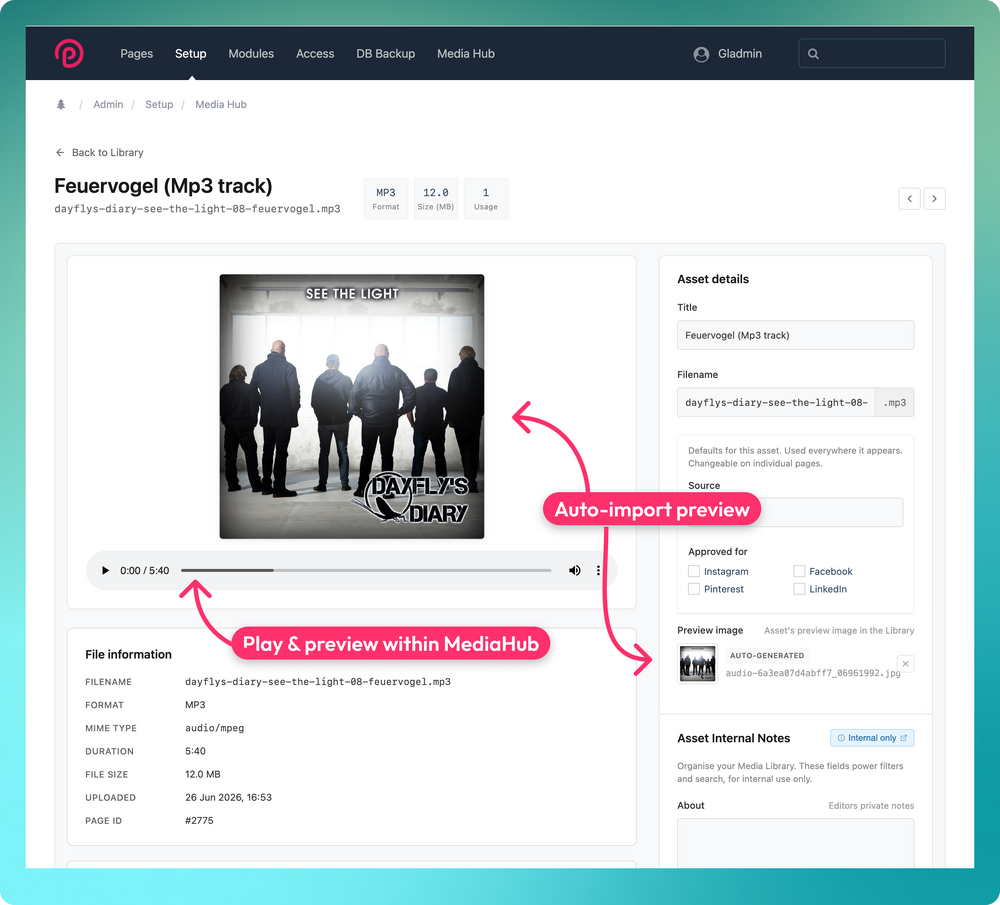Select the audio/mpeg MIME type value
Image resolution: width=1000 pixels, height=905 pixels.
[215, 728]
